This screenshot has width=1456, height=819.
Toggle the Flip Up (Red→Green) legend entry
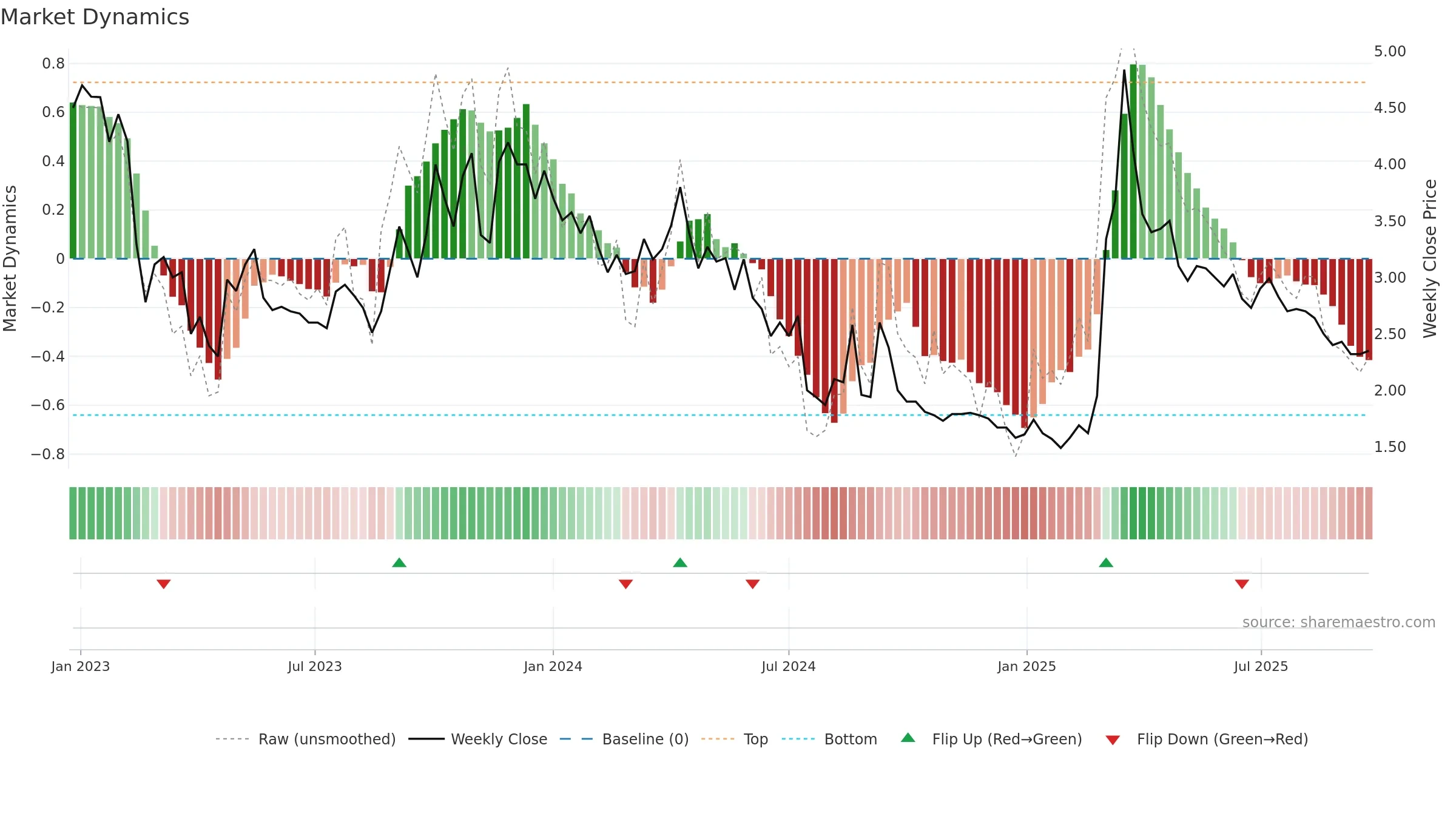pos(991,739)
